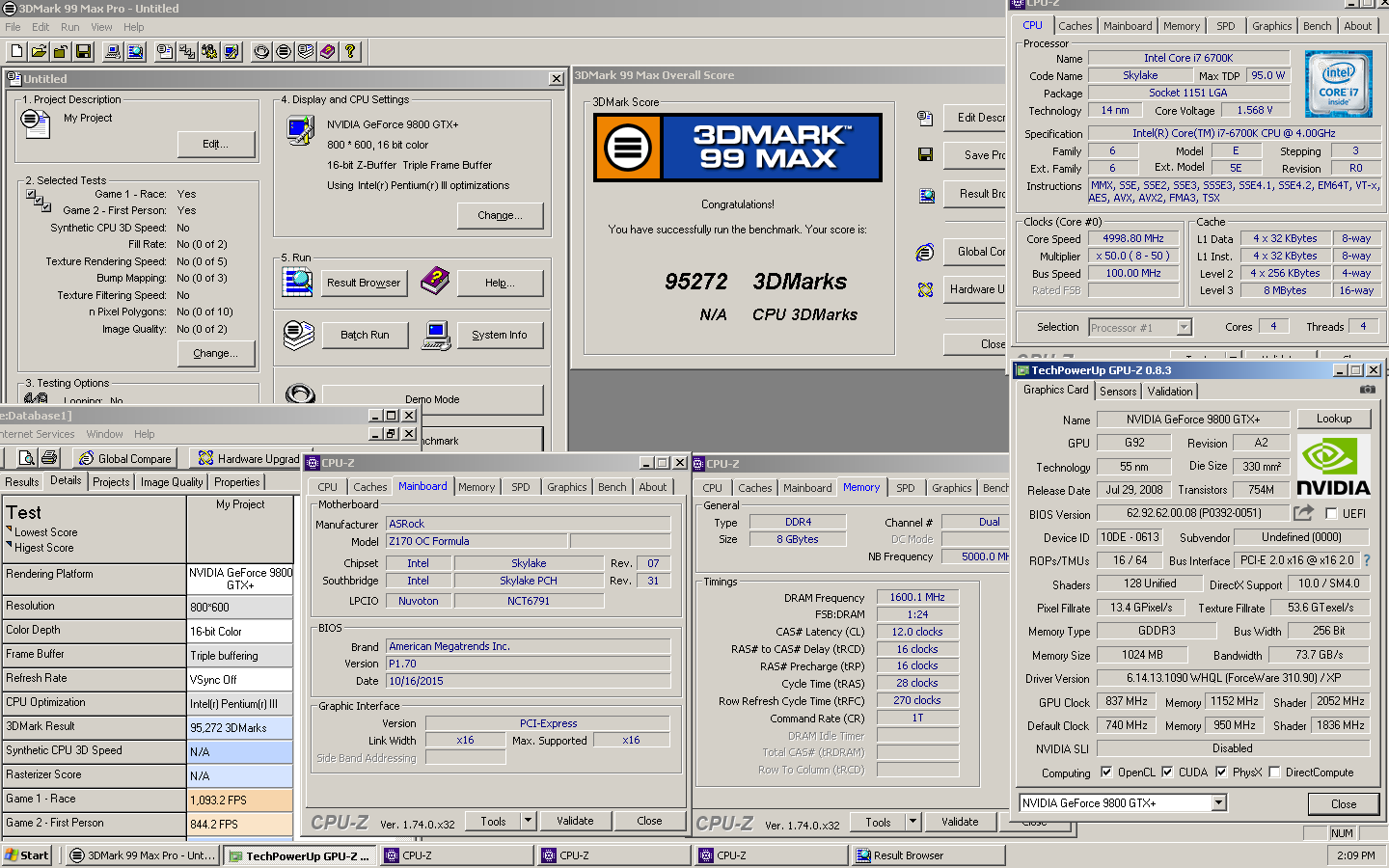Image resolution: width=1389 pixels, height=868 pixels.
Task: Click the printer icon in Result Browser toolbar
Action: (49, 458)
